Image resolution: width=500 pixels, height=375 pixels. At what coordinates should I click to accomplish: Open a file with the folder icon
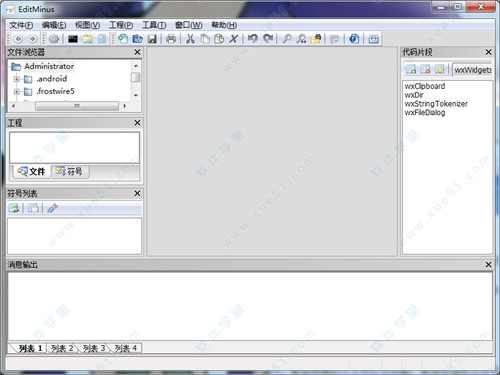pos(137,39)
